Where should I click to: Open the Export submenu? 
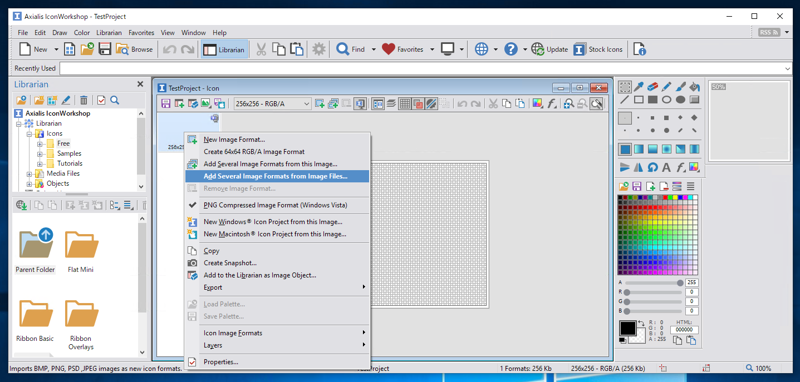coord(276,287)
